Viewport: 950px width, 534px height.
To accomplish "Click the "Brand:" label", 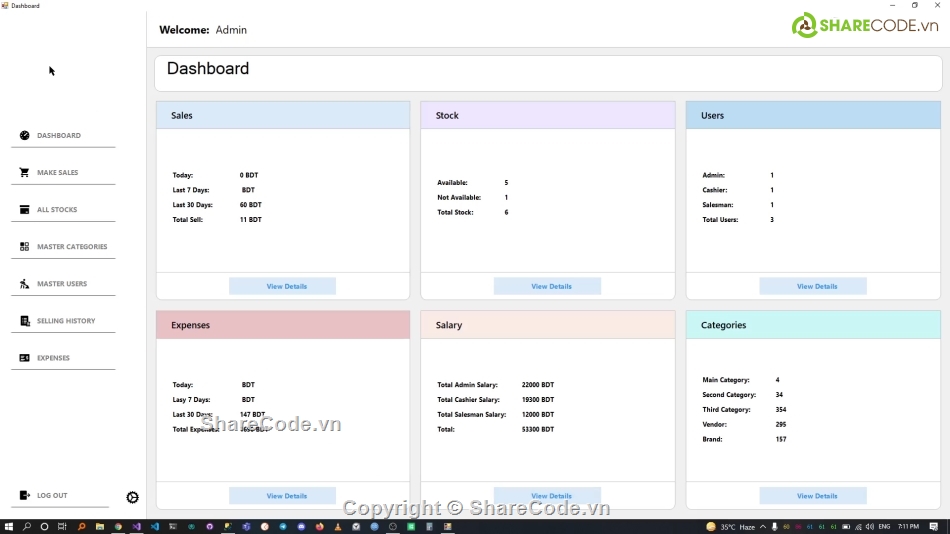I will tap(712, 439).
